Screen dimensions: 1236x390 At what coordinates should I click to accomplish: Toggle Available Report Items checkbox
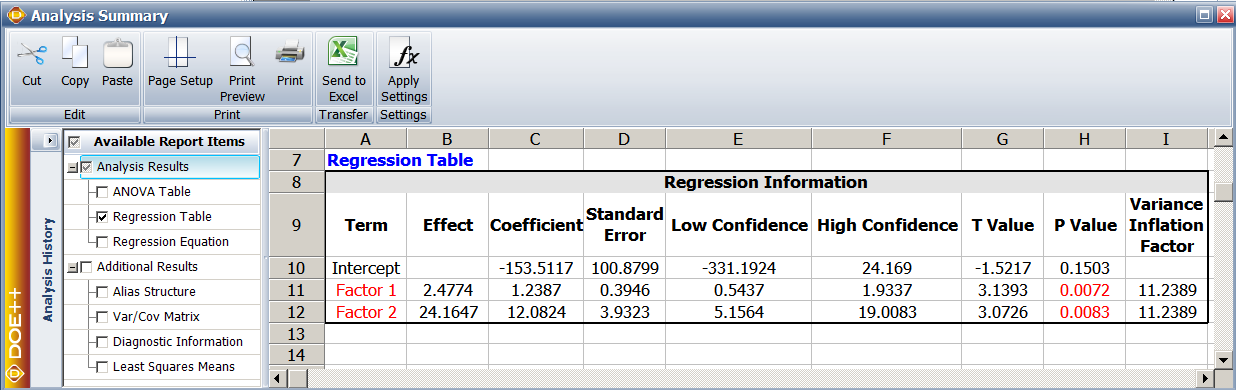click(75, 142)
